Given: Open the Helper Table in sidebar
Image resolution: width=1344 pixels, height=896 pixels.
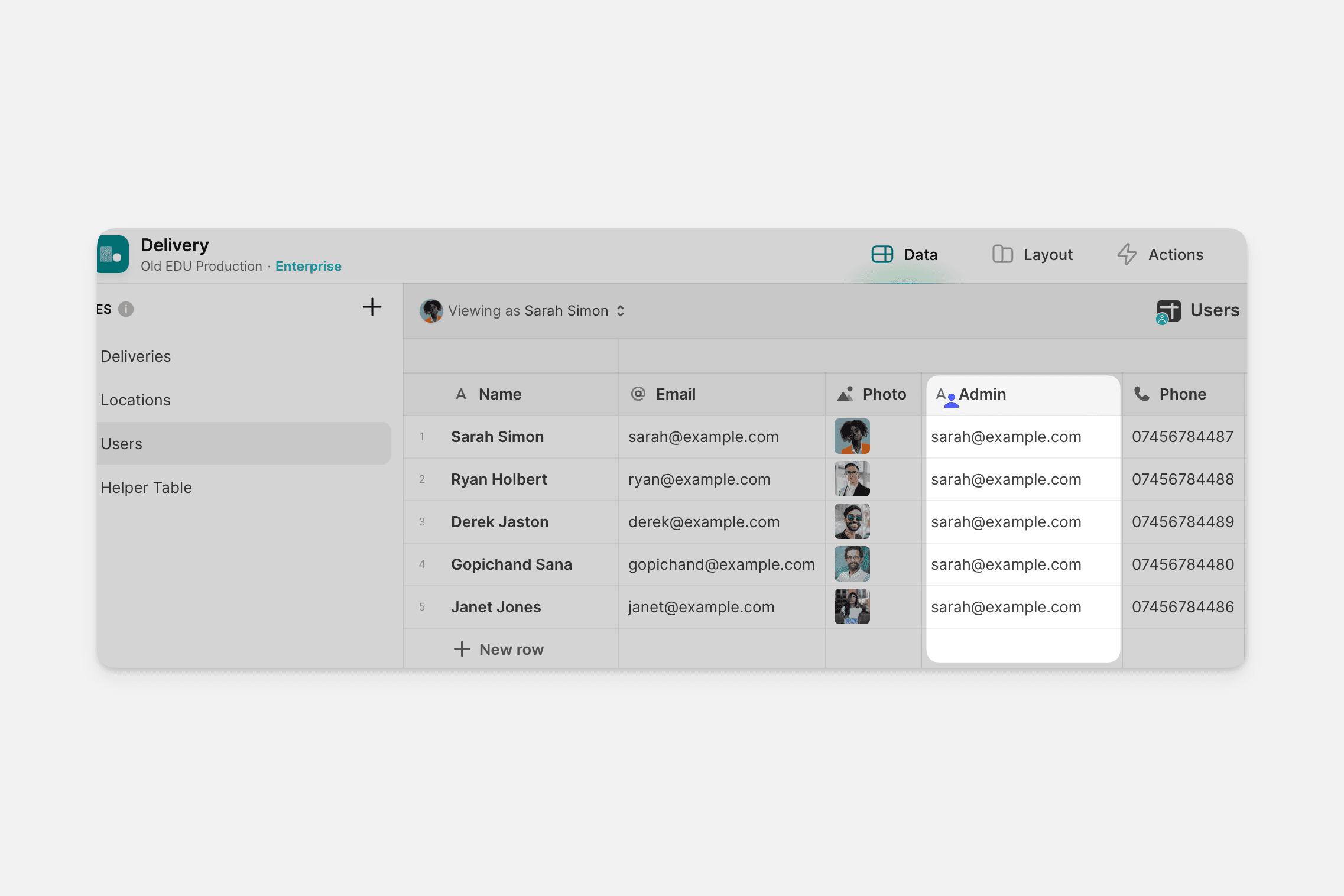Looking at the screenshot, I should [x=147, y=488].
